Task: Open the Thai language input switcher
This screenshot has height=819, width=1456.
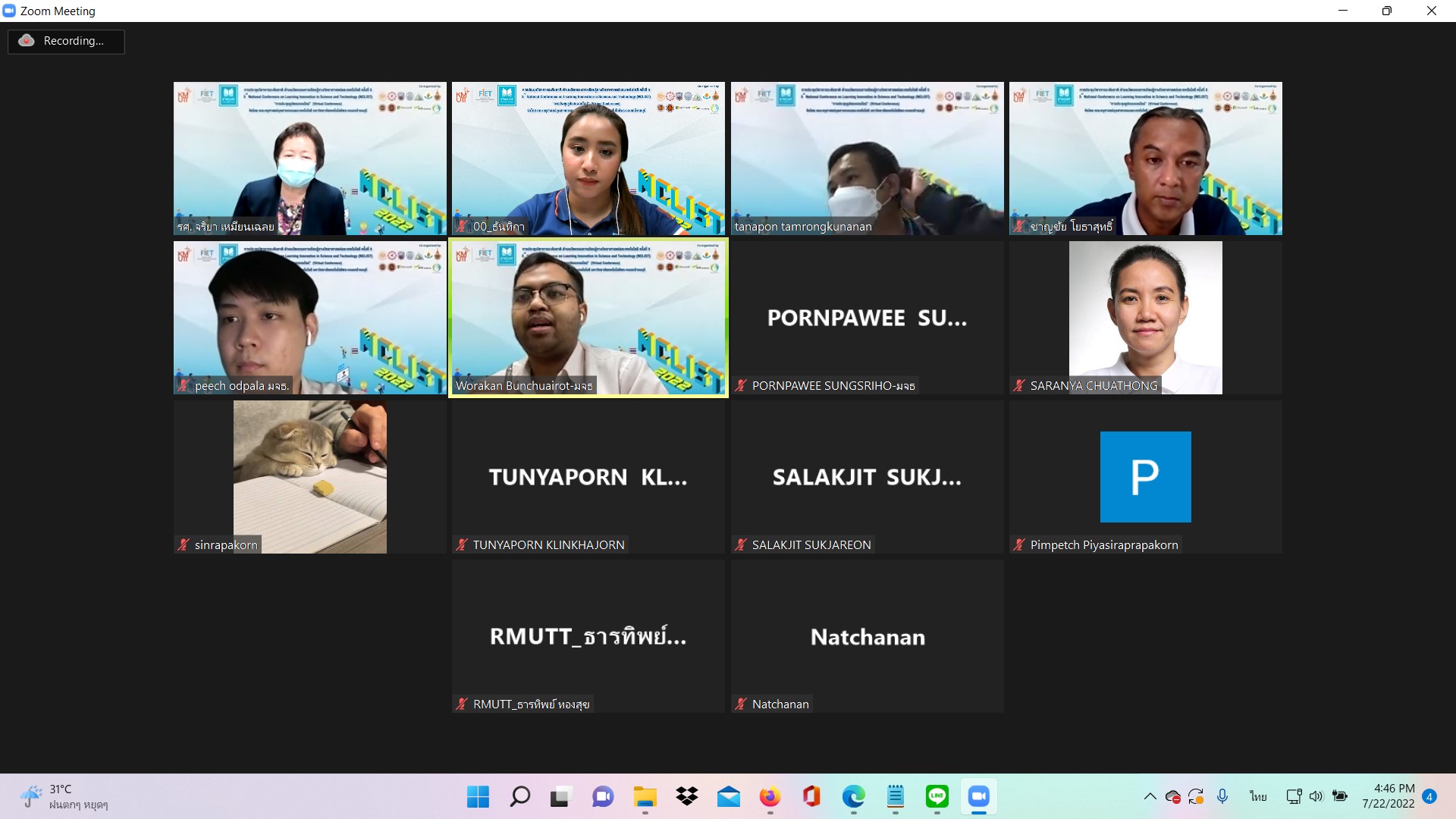Action: pyautogui.click(x=1258, y=796)
